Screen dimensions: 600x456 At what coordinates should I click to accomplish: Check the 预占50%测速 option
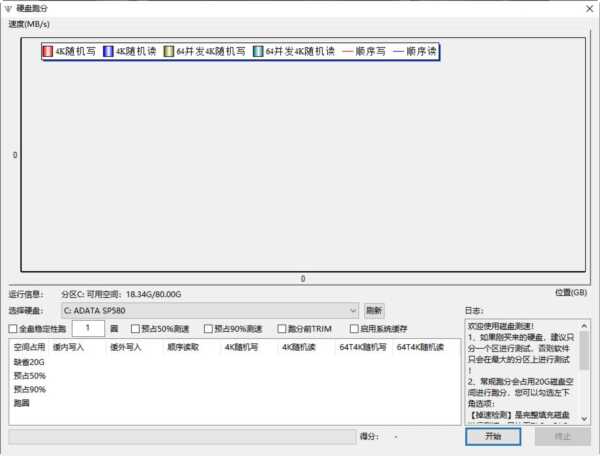pyautogui.click(x=136, y=329)
